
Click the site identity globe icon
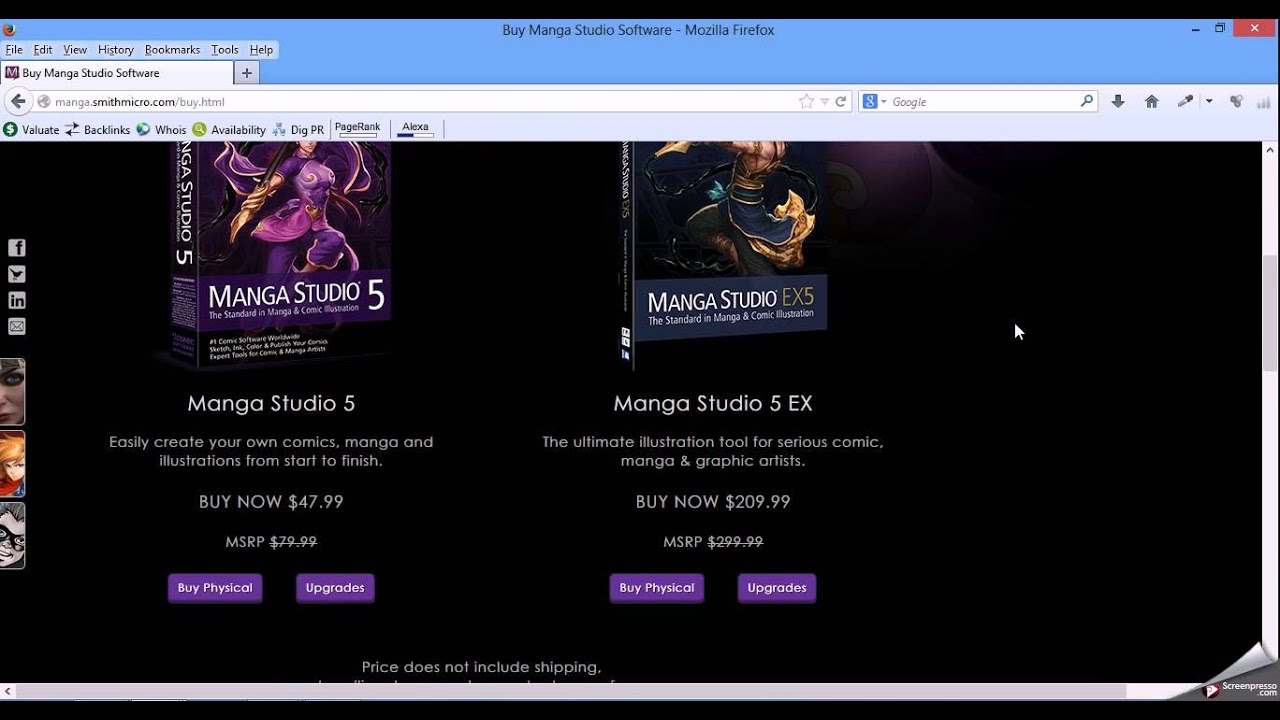click(x=44, y=101)
